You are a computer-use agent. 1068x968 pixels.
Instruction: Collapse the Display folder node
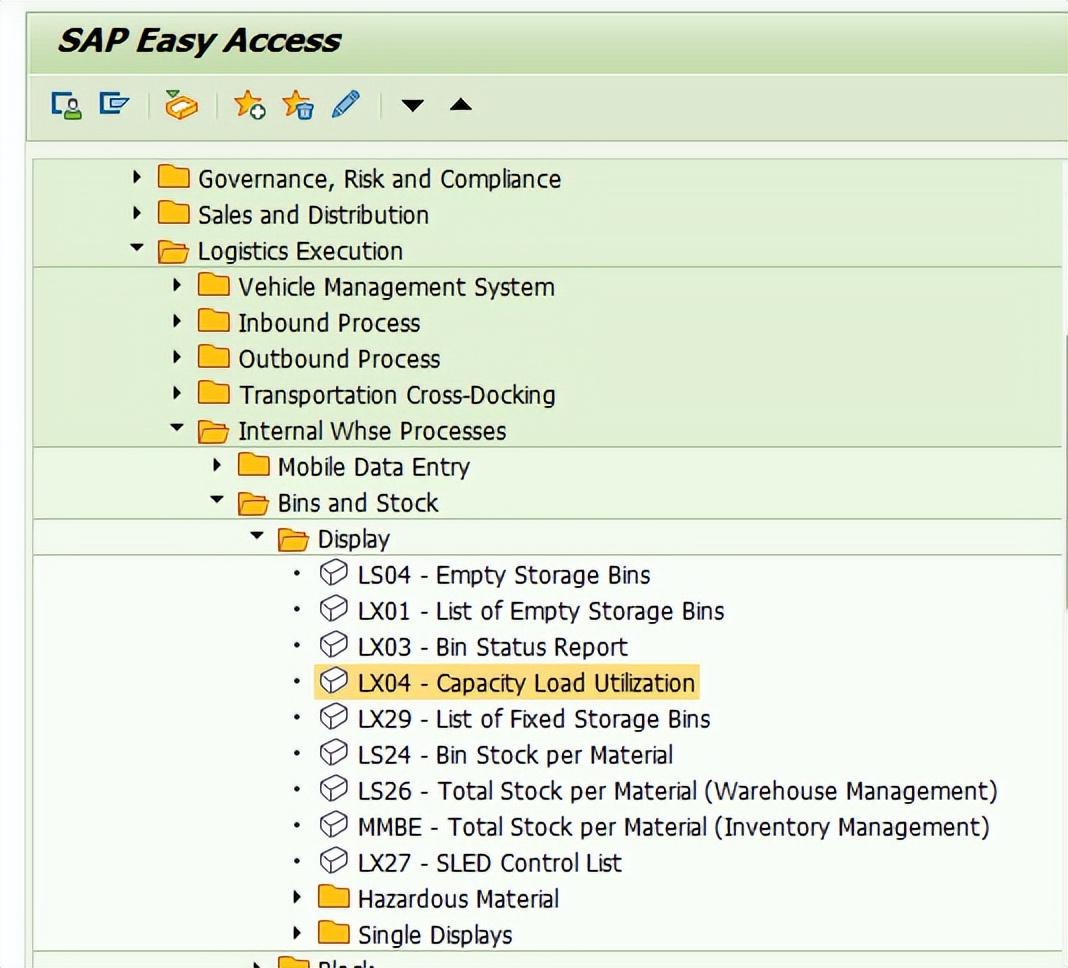click(x=256, y=538)
